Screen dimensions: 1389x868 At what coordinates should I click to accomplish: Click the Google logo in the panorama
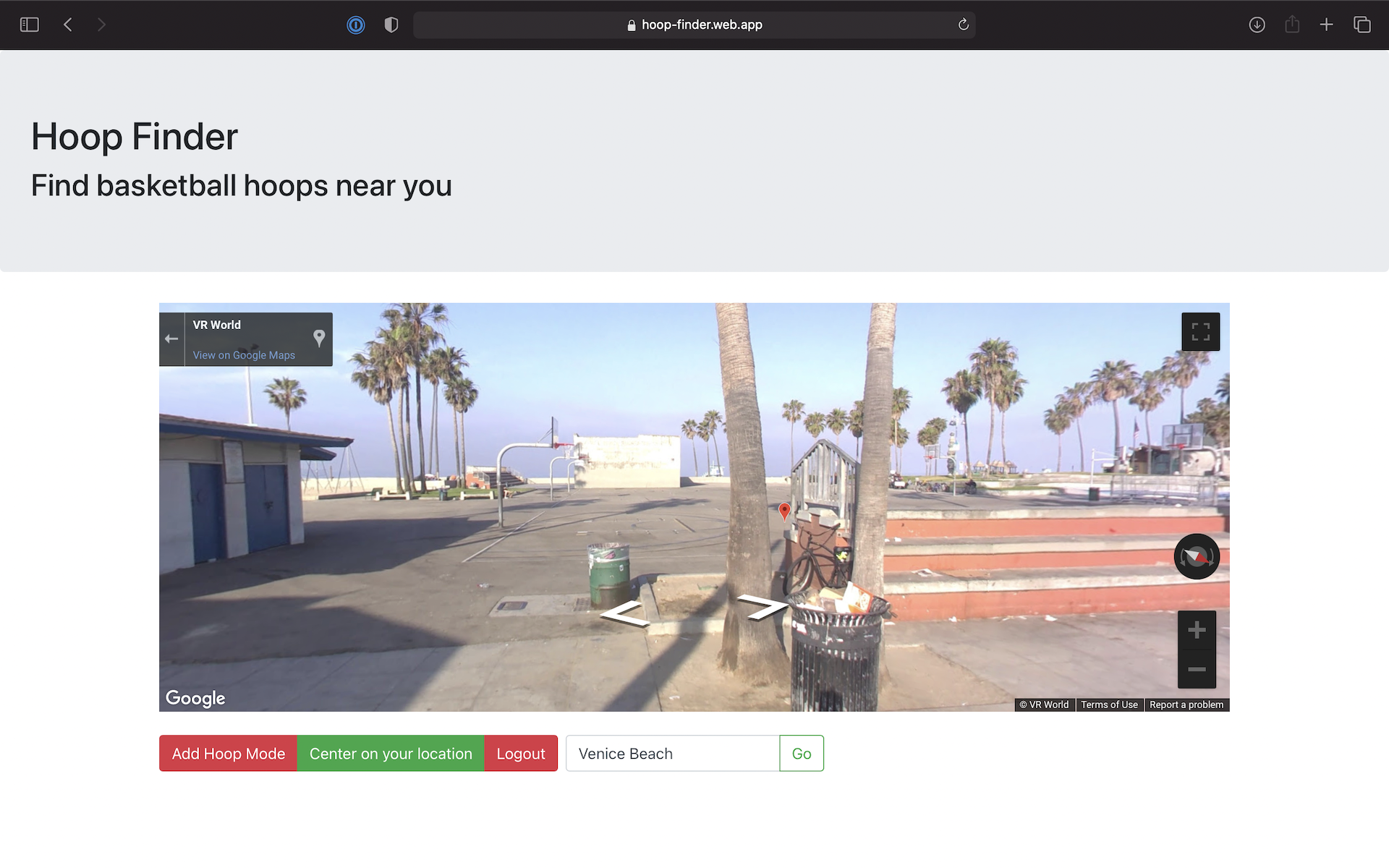click(194, 697)
